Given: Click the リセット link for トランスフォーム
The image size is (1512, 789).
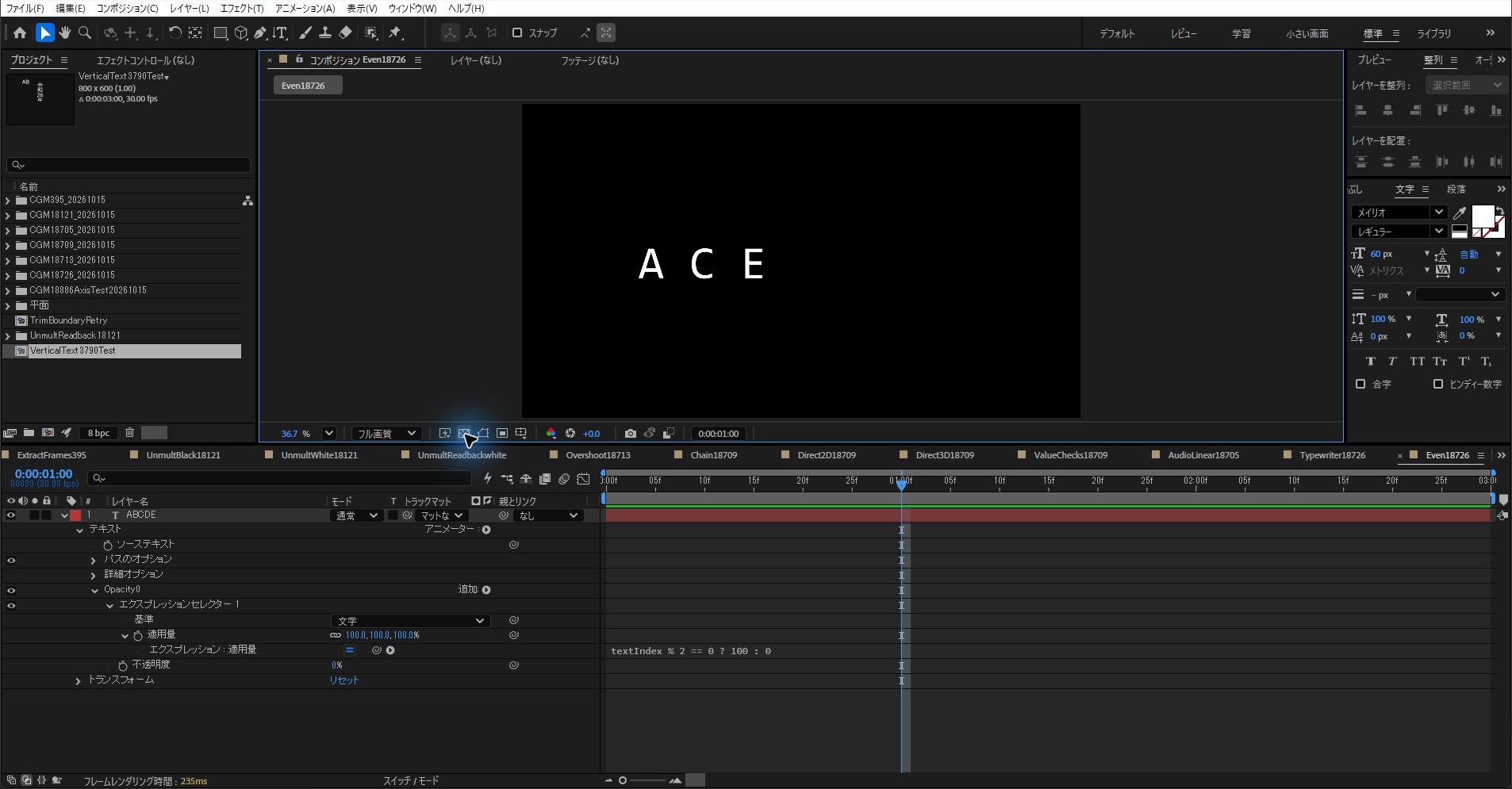Looking at the screenshot, I should [x=344, y=680].
